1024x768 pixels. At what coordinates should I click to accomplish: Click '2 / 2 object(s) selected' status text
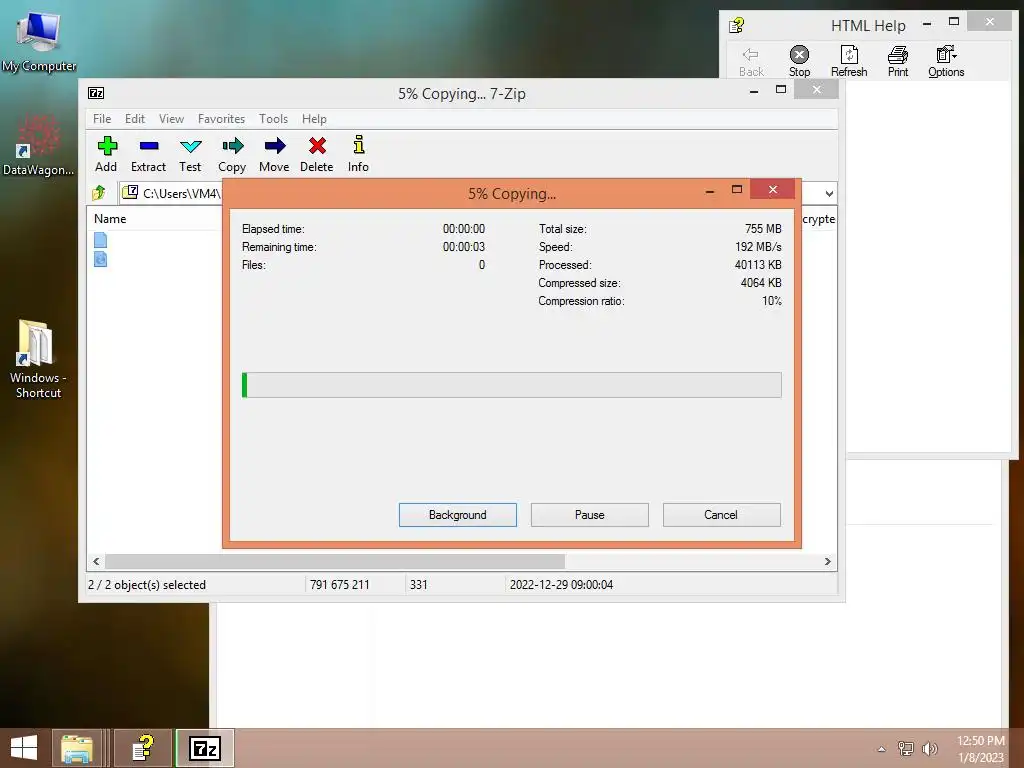147,584
